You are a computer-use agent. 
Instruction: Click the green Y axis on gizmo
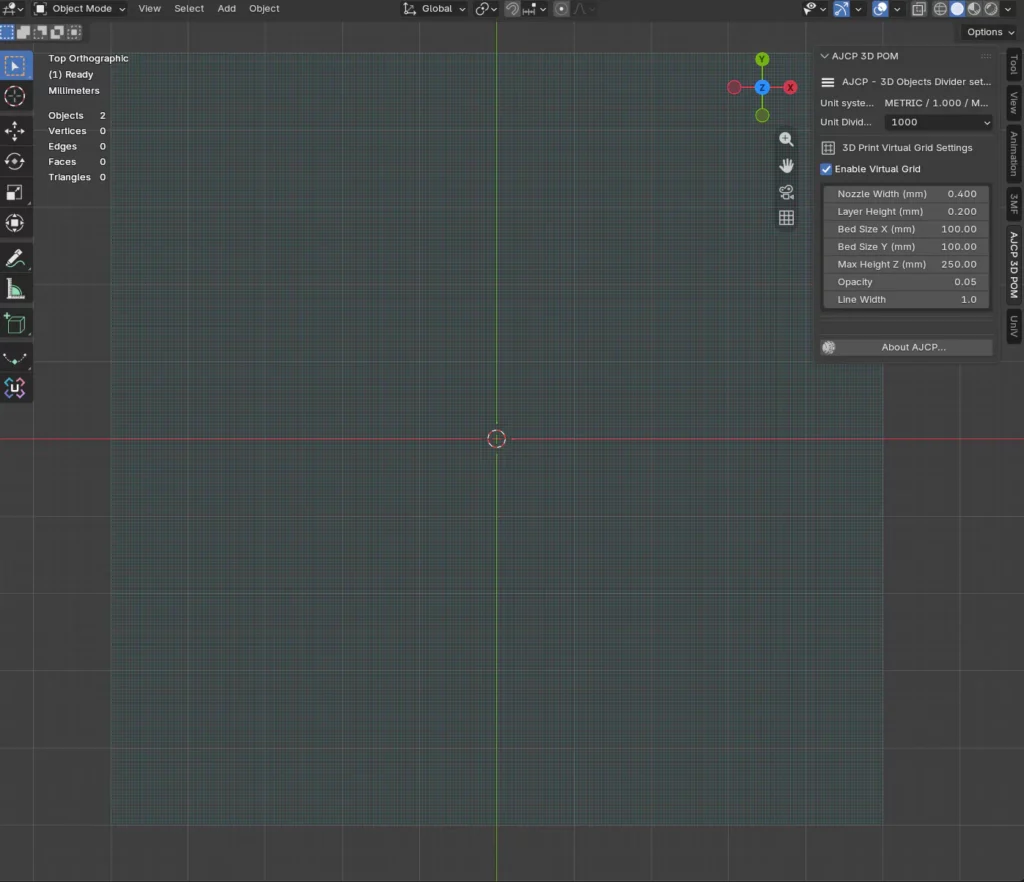pyautogui.click(x=762, y=59)
